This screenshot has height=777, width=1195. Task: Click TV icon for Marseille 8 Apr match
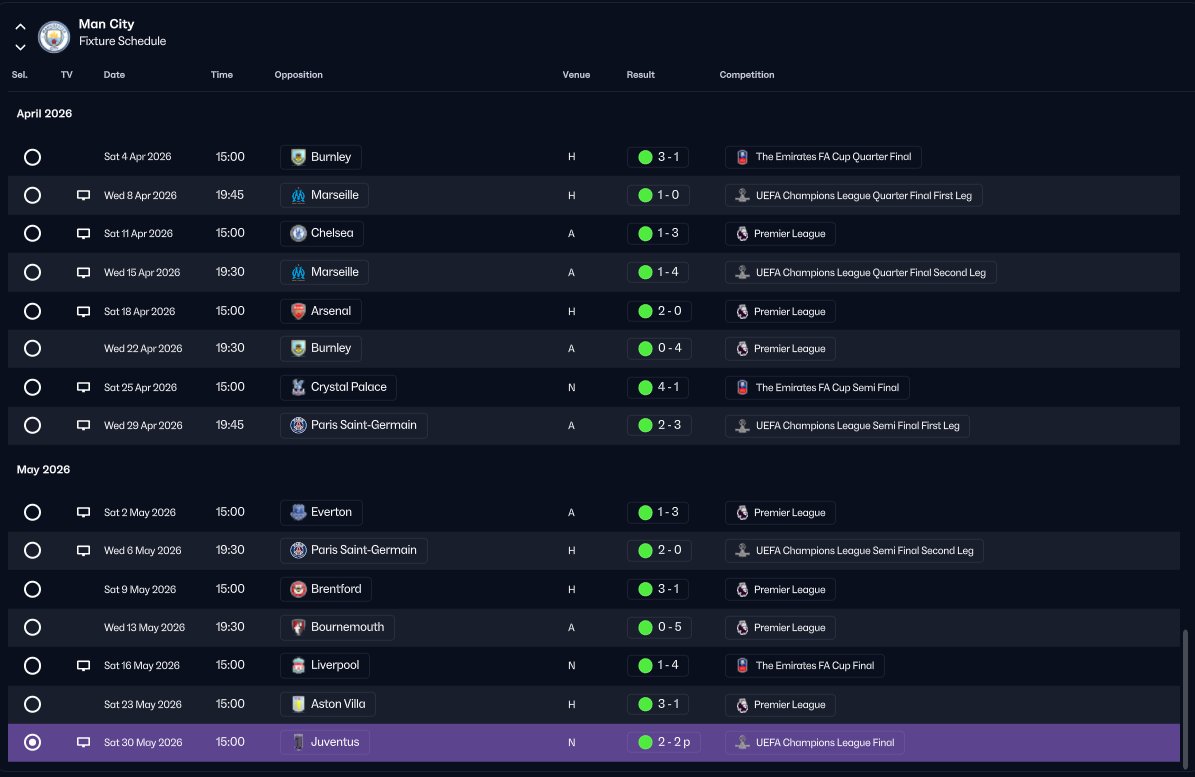tap(83, 195)
